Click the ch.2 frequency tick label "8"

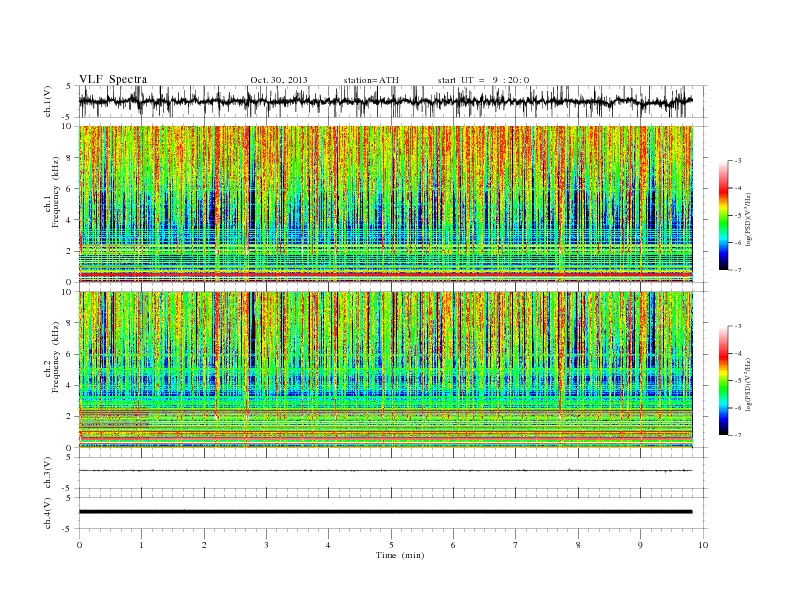70,323
